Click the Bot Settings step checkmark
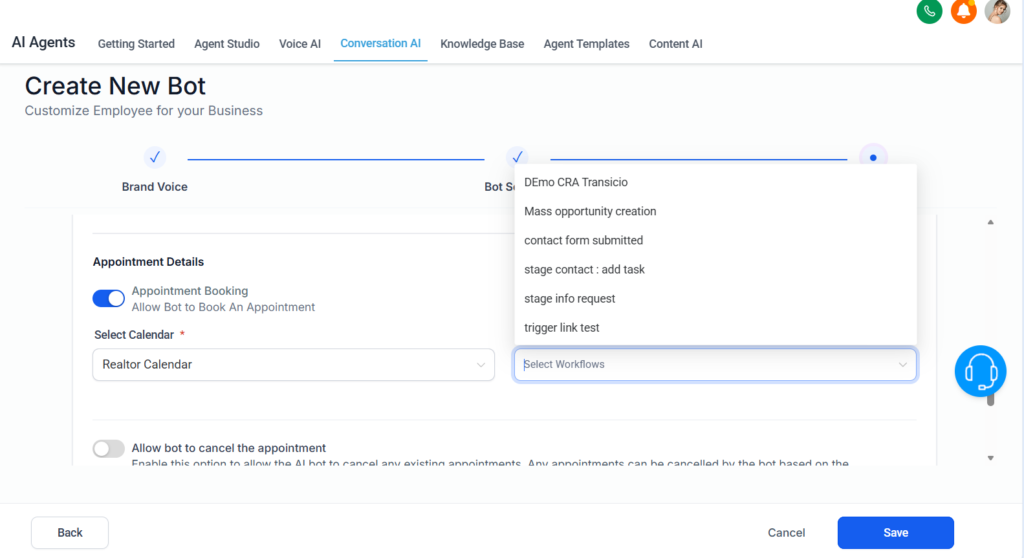 click(517, 158)
